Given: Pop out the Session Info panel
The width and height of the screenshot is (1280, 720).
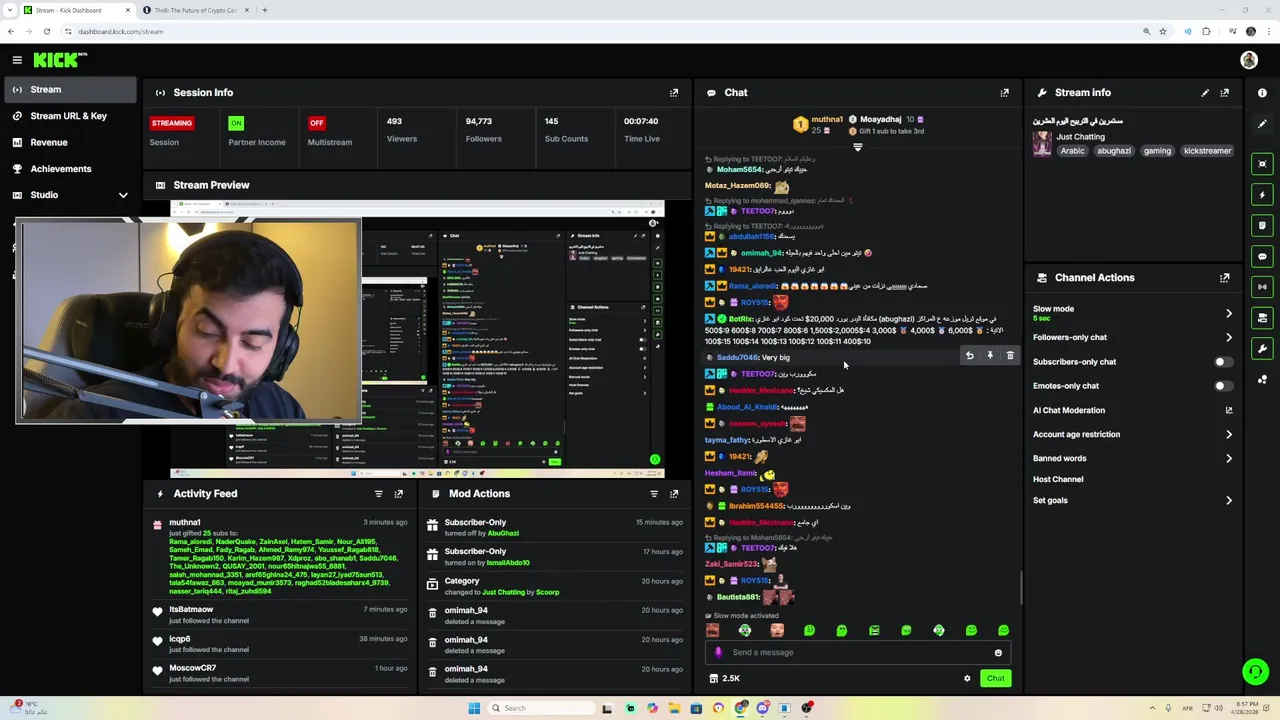Looking at the screenshot, I should point(674,92).
